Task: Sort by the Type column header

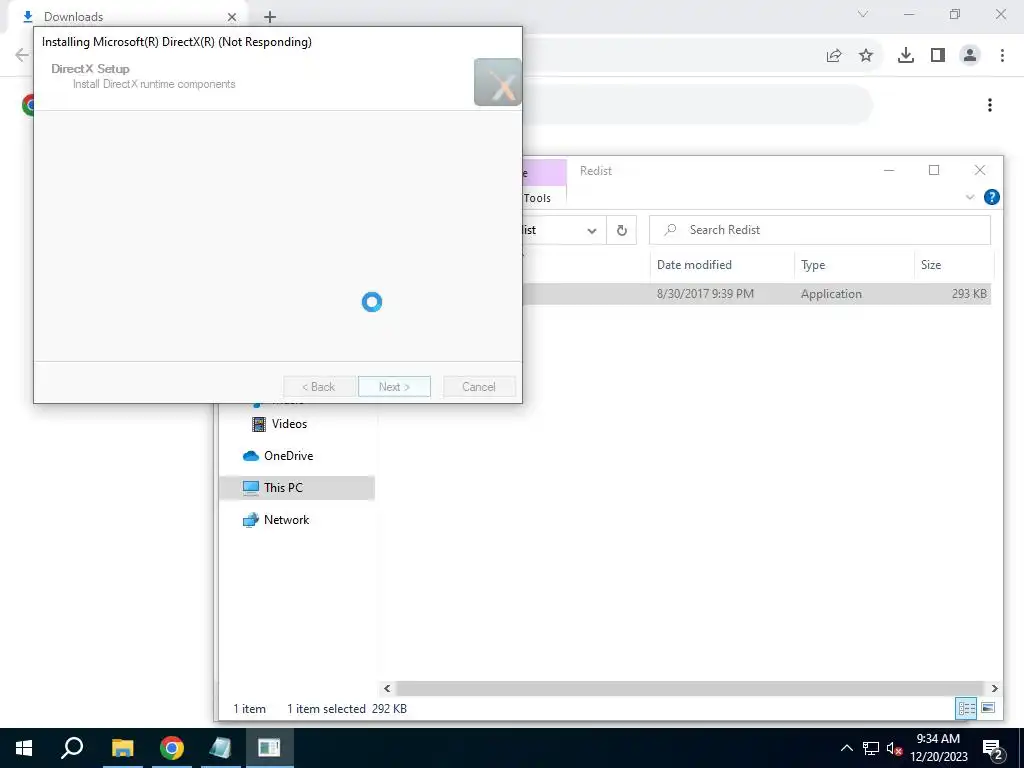Action: click(x=813, y=264)
